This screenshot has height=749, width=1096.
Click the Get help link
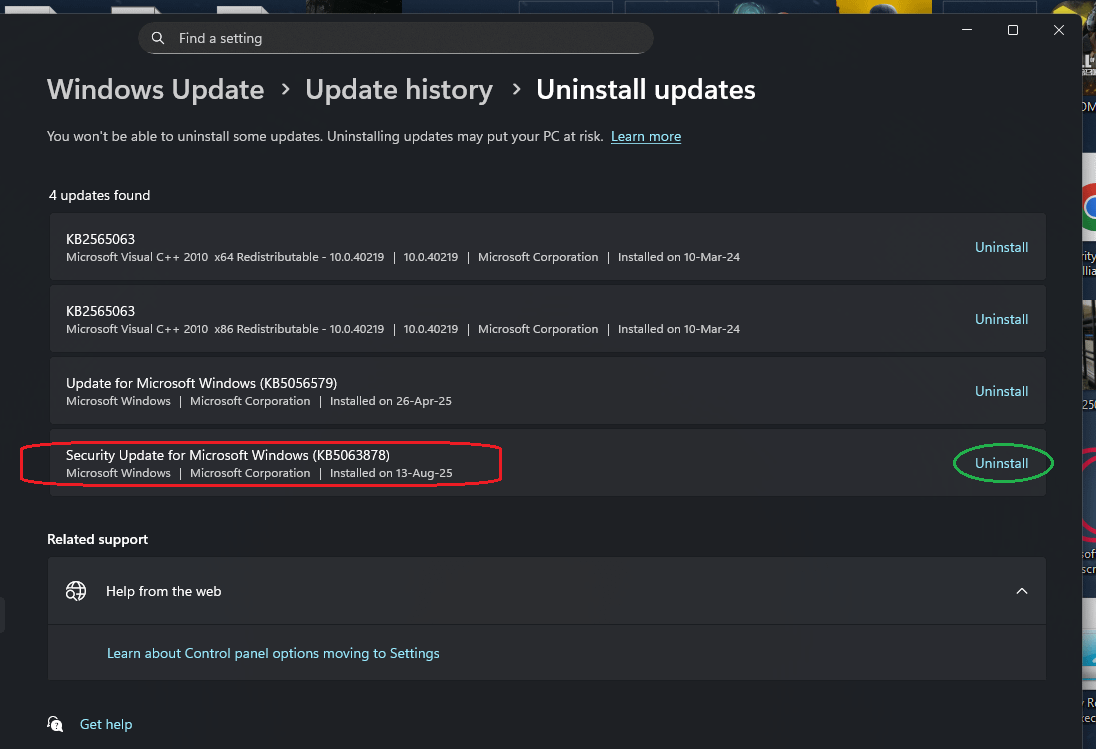pos(106,724)
